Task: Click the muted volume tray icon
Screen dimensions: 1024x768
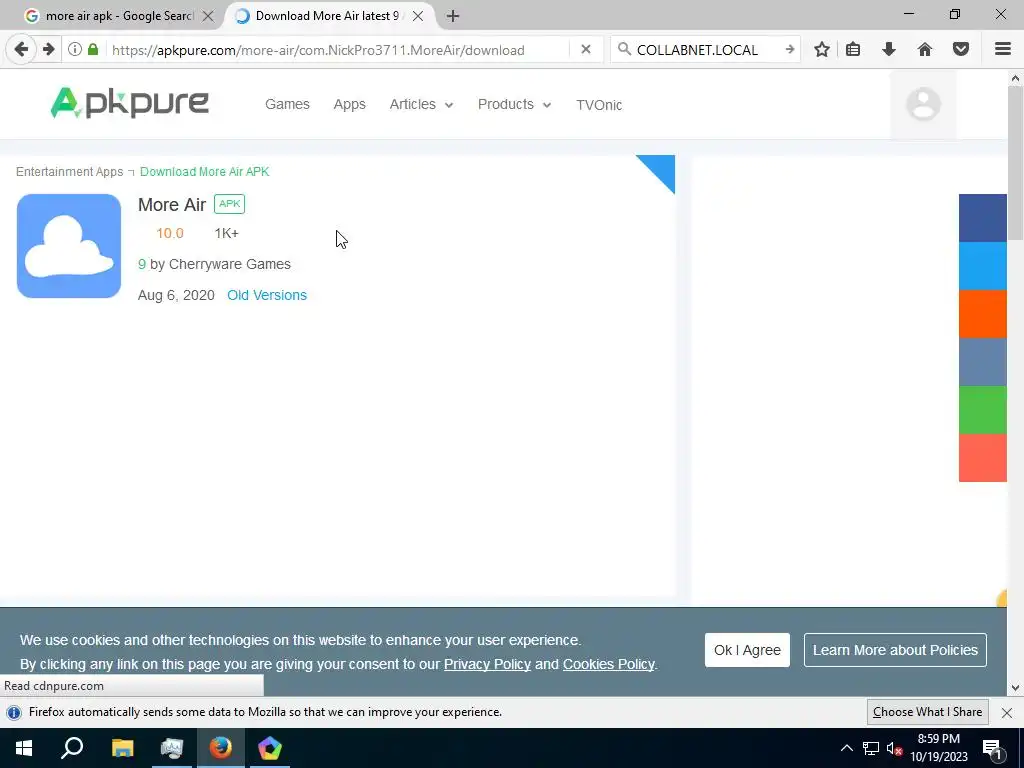Action: pyautogui.click(x=894, y=748)
